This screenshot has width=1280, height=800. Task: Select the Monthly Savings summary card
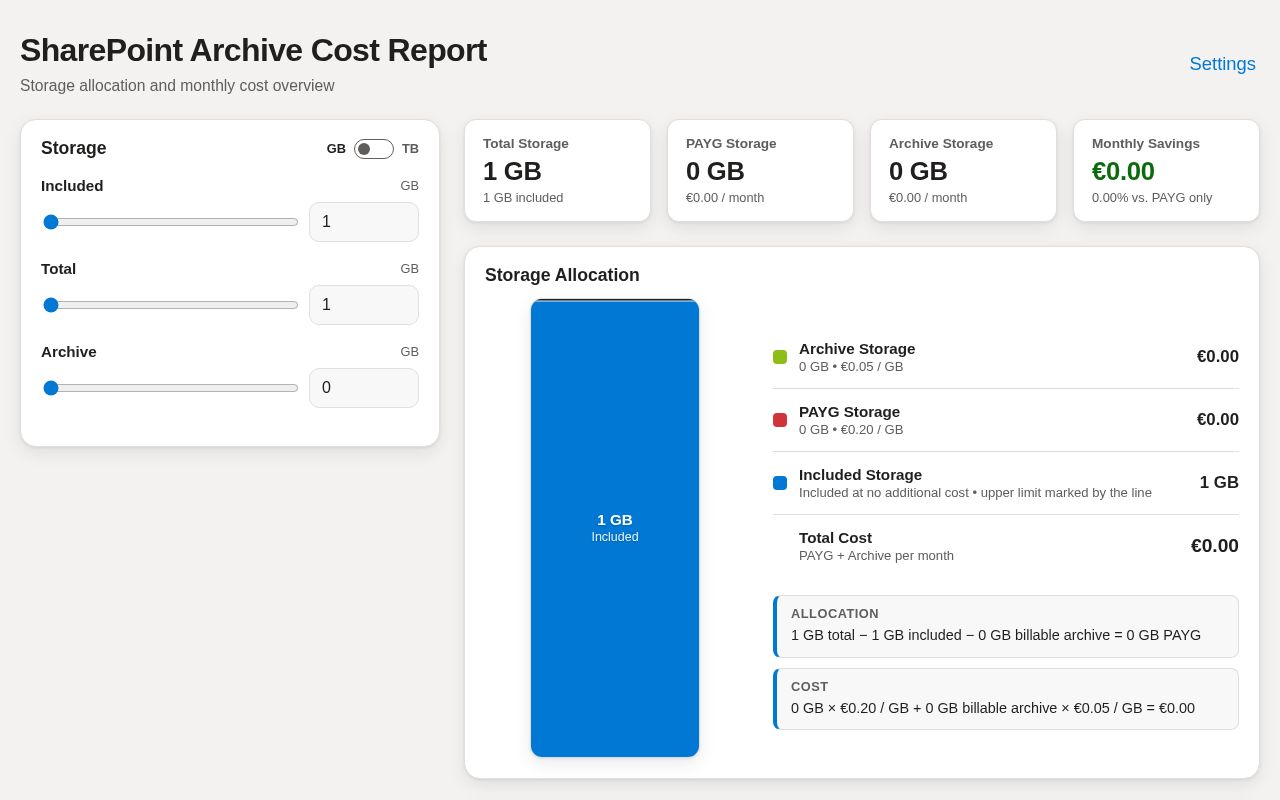[1167, 171]
